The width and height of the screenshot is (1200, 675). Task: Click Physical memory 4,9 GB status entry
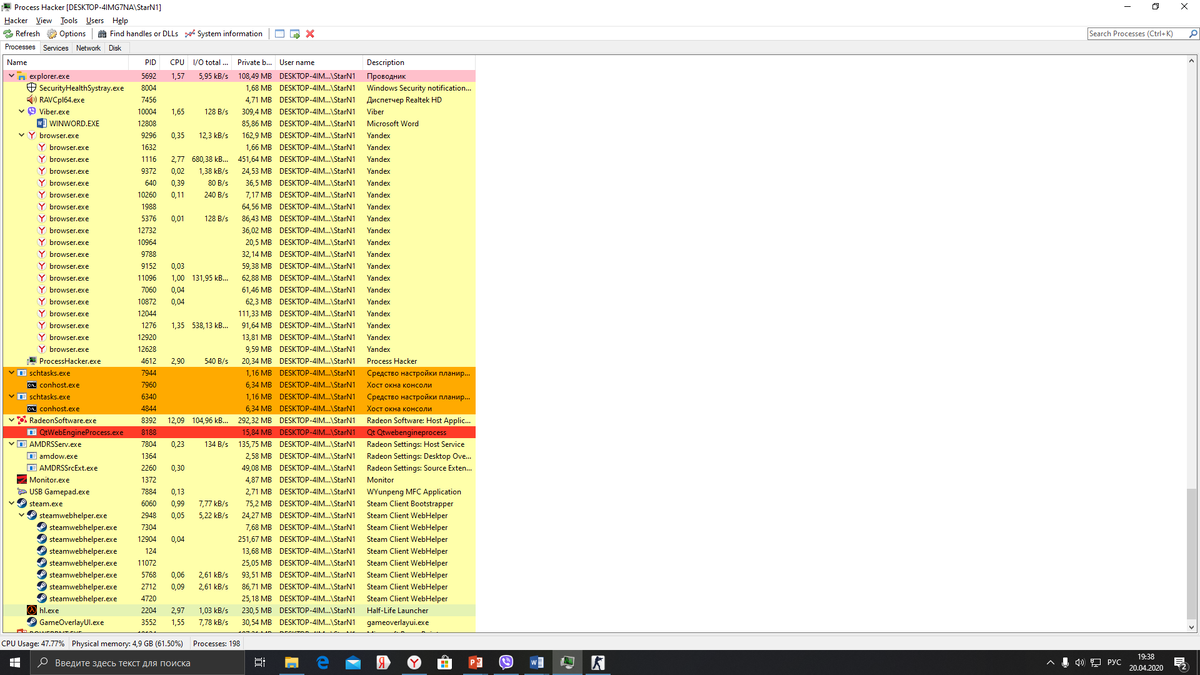point(127,644)
